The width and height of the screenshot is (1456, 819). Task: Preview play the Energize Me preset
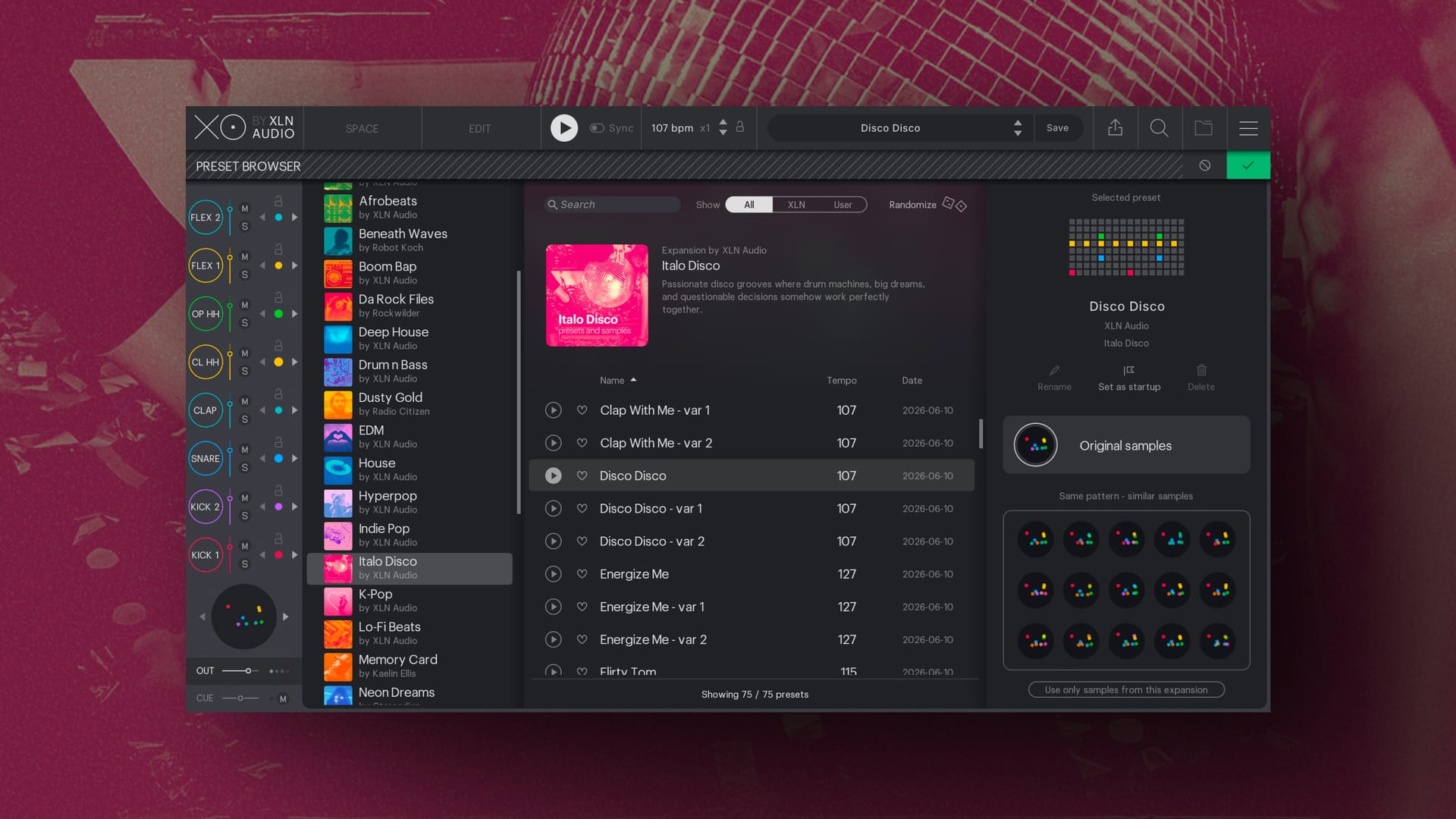(554, 574)
